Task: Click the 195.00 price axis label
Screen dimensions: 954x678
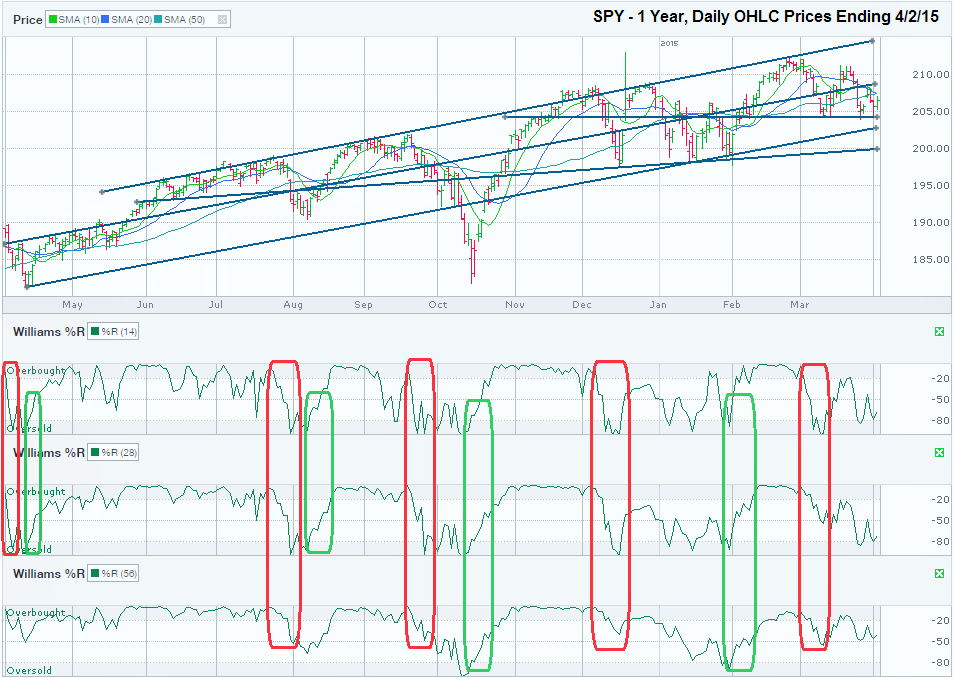Action: click(930, 186)
